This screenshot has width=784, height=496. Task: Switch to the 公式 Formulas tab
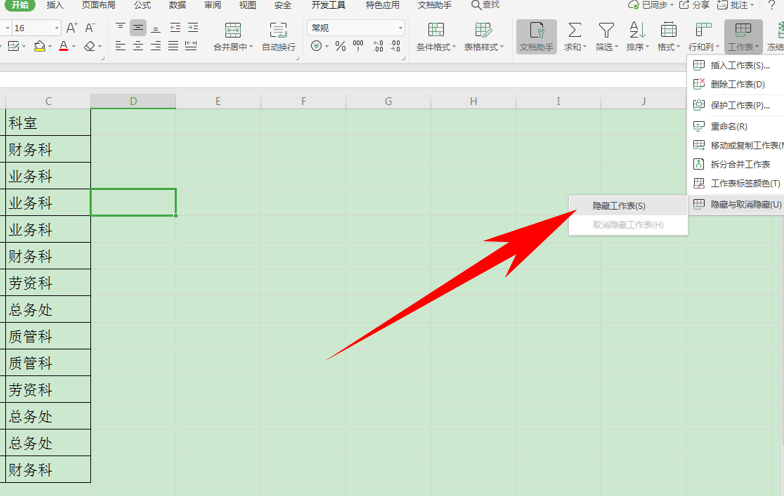[x=142, y=5]
